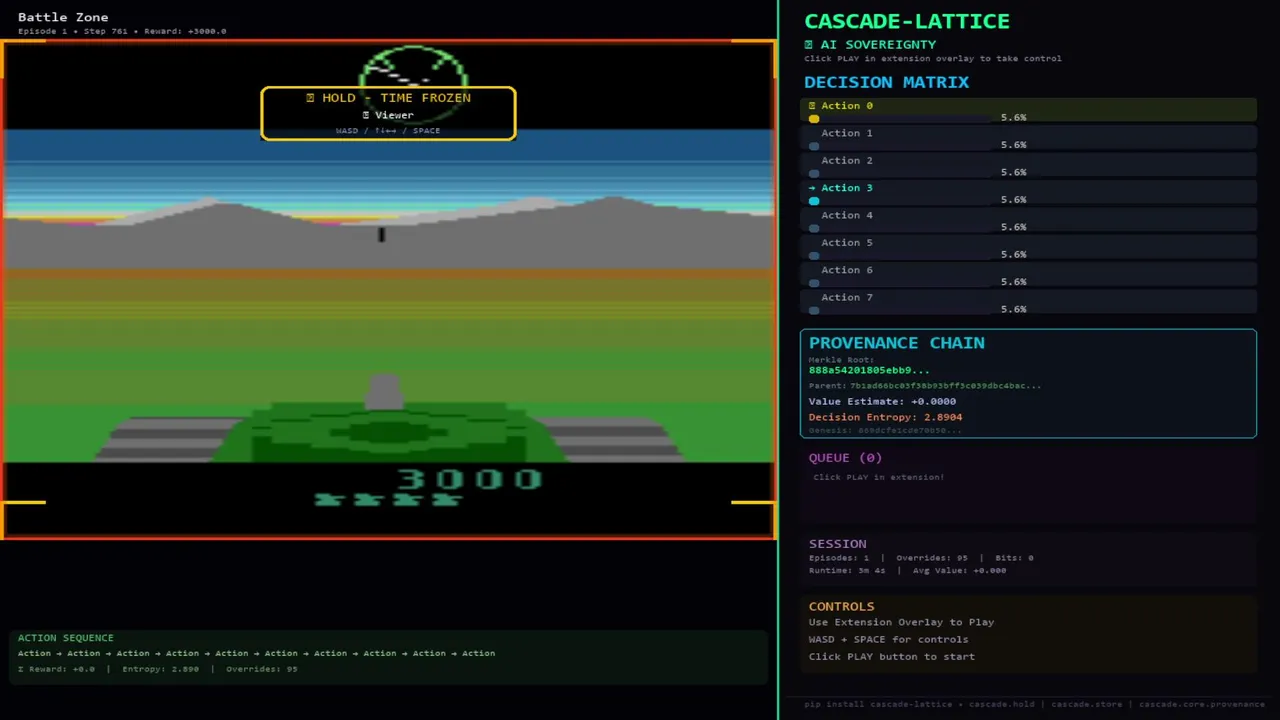
Task: Choose the highlighted Action 3 row
Action: [1028, 193]
